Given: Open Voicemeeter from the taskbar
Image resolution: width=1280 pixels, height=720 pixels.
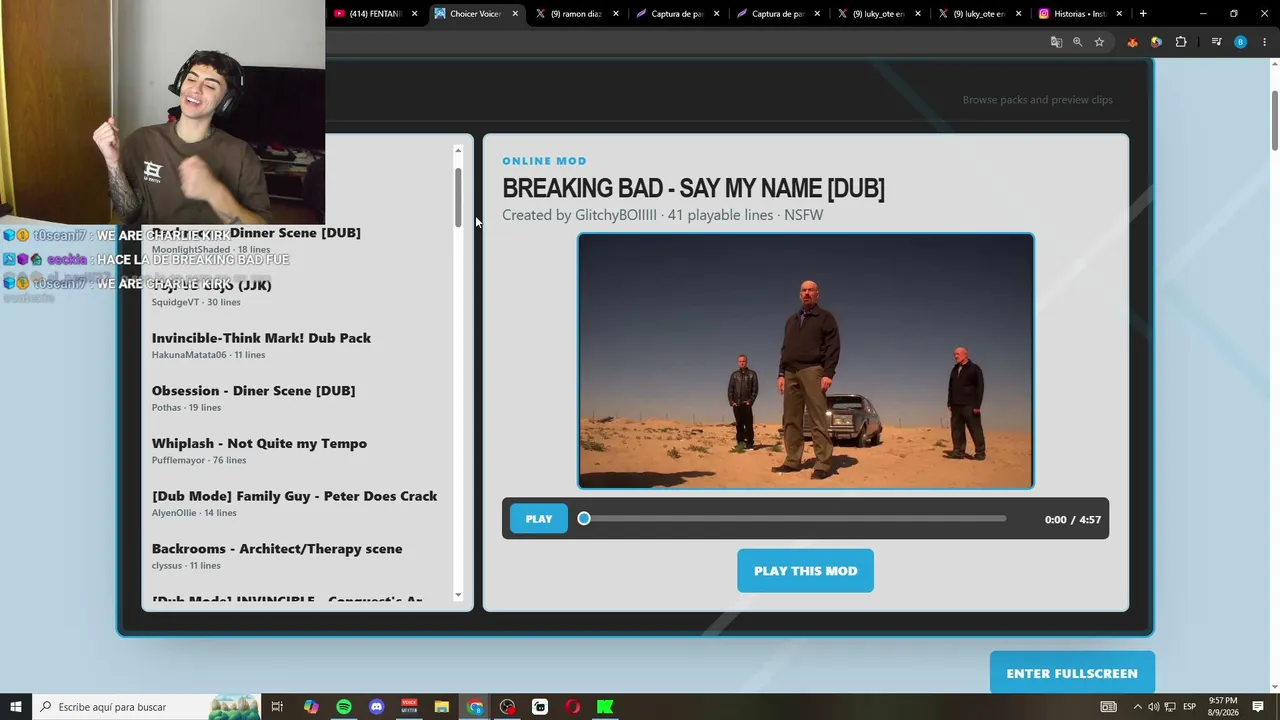Looking at the screenshot, I should tap(409, 707).
